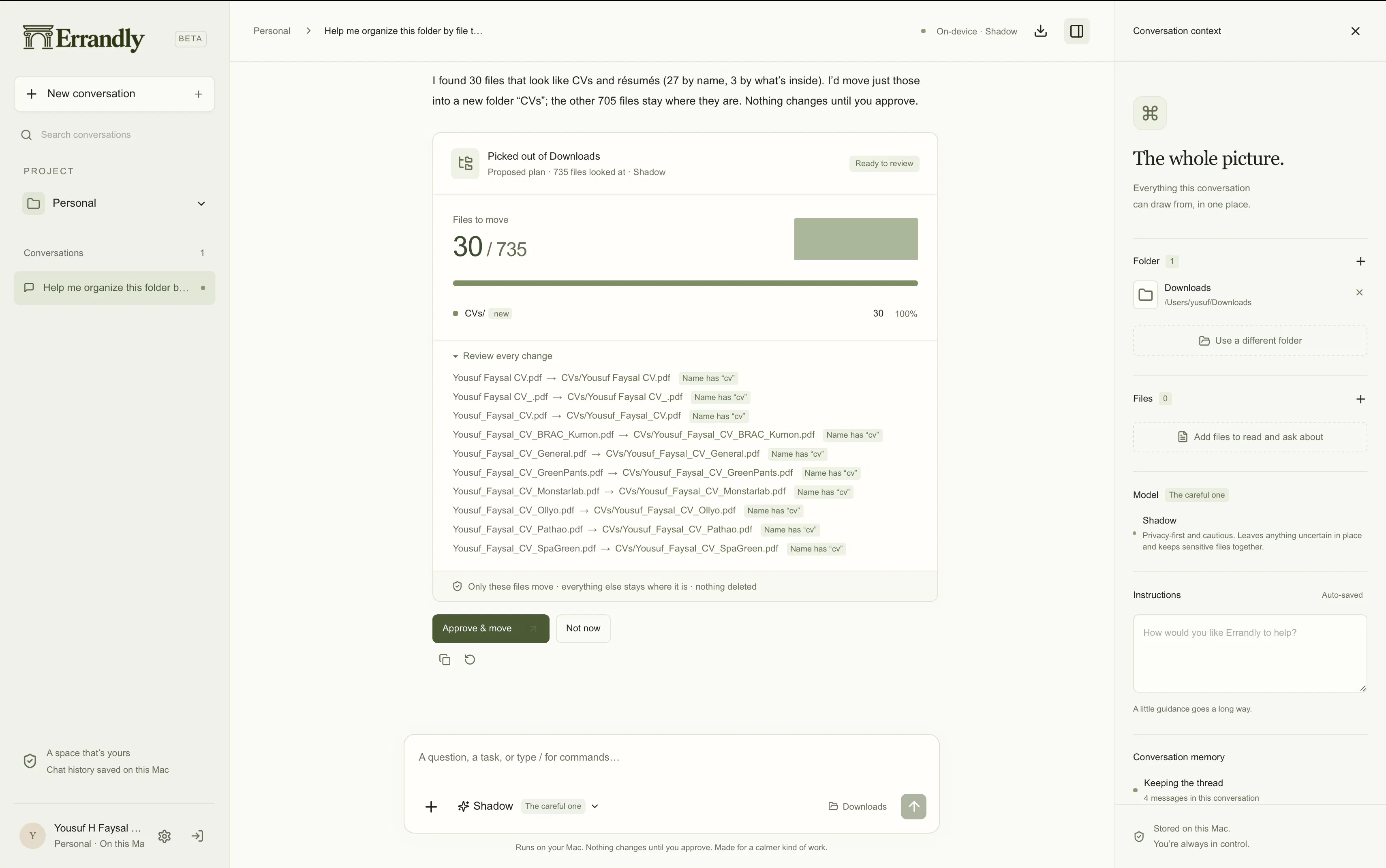
Task: Click the search magnifier icon
Action: click(26, 135)
